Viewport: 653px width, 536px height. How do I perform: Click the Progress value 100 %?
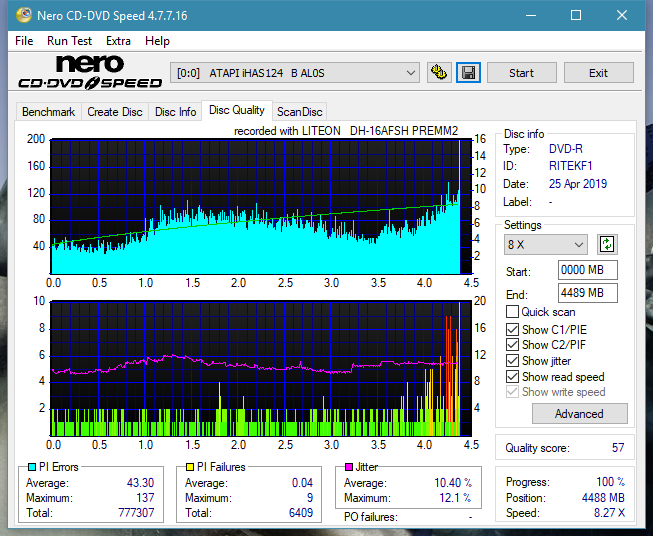click(x=611, y=482)
